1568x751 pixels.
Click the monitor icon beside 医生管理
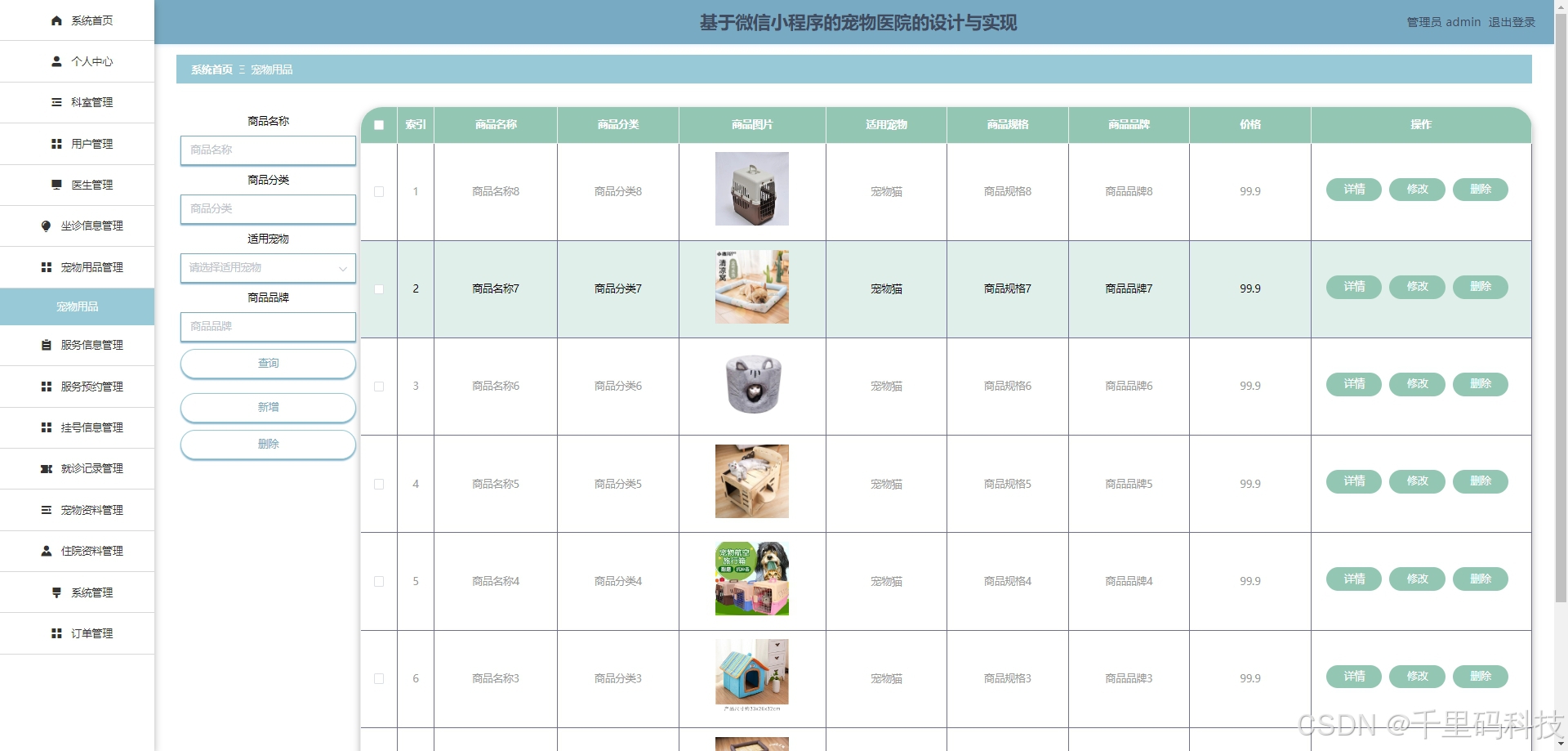pos(56,185)
